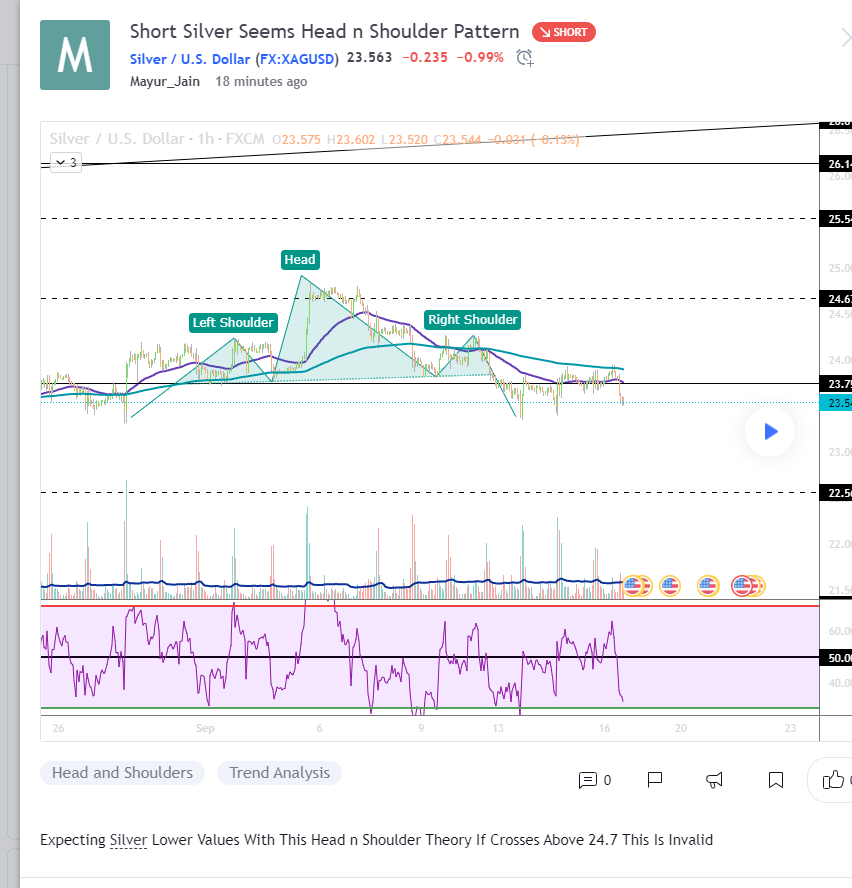Select the Left Shoulder chart label
The height and width of the screenshot is (888, 852).
tap(233, 322)
